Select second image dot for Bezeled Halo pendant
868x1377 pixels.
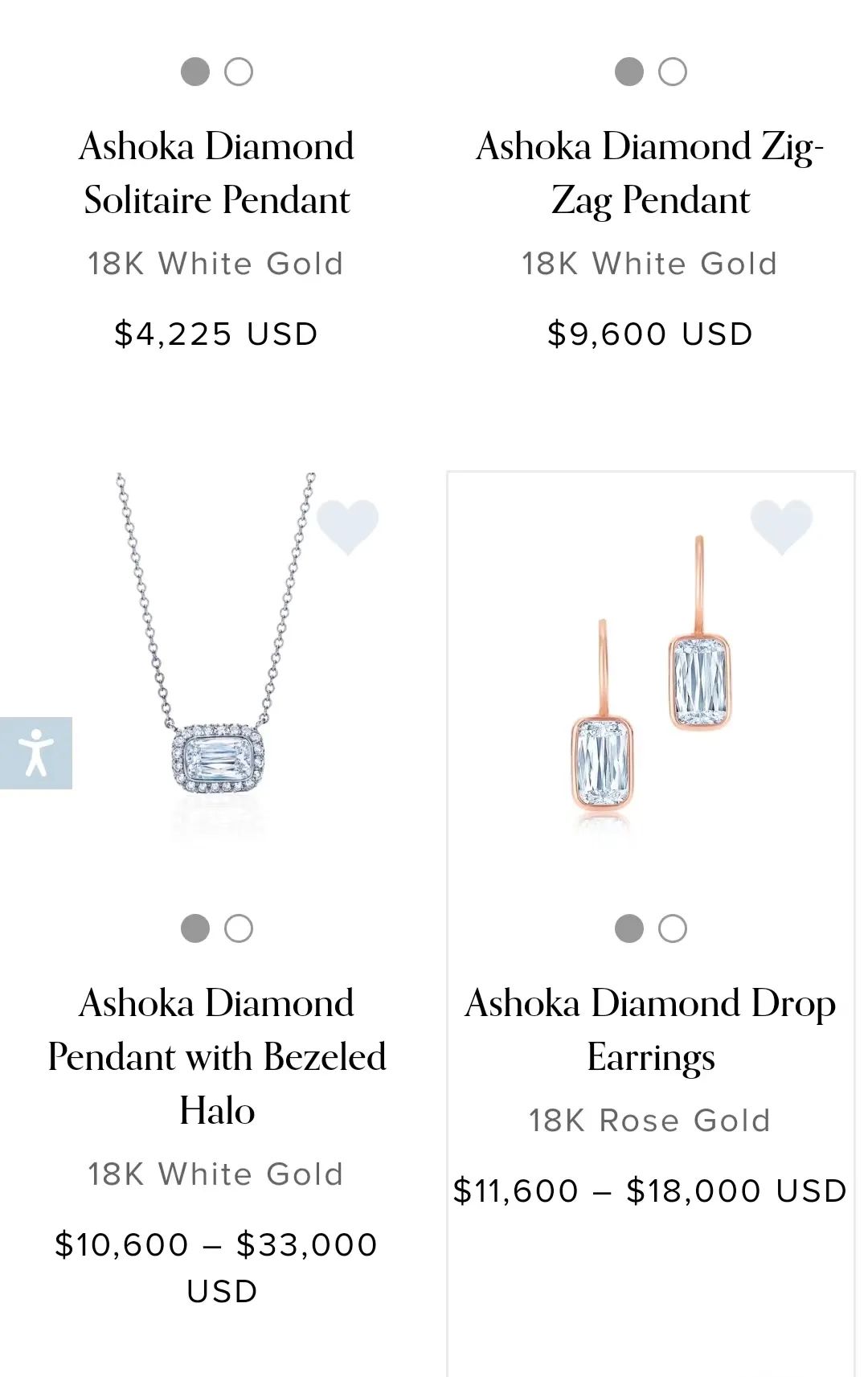(239, 928)
